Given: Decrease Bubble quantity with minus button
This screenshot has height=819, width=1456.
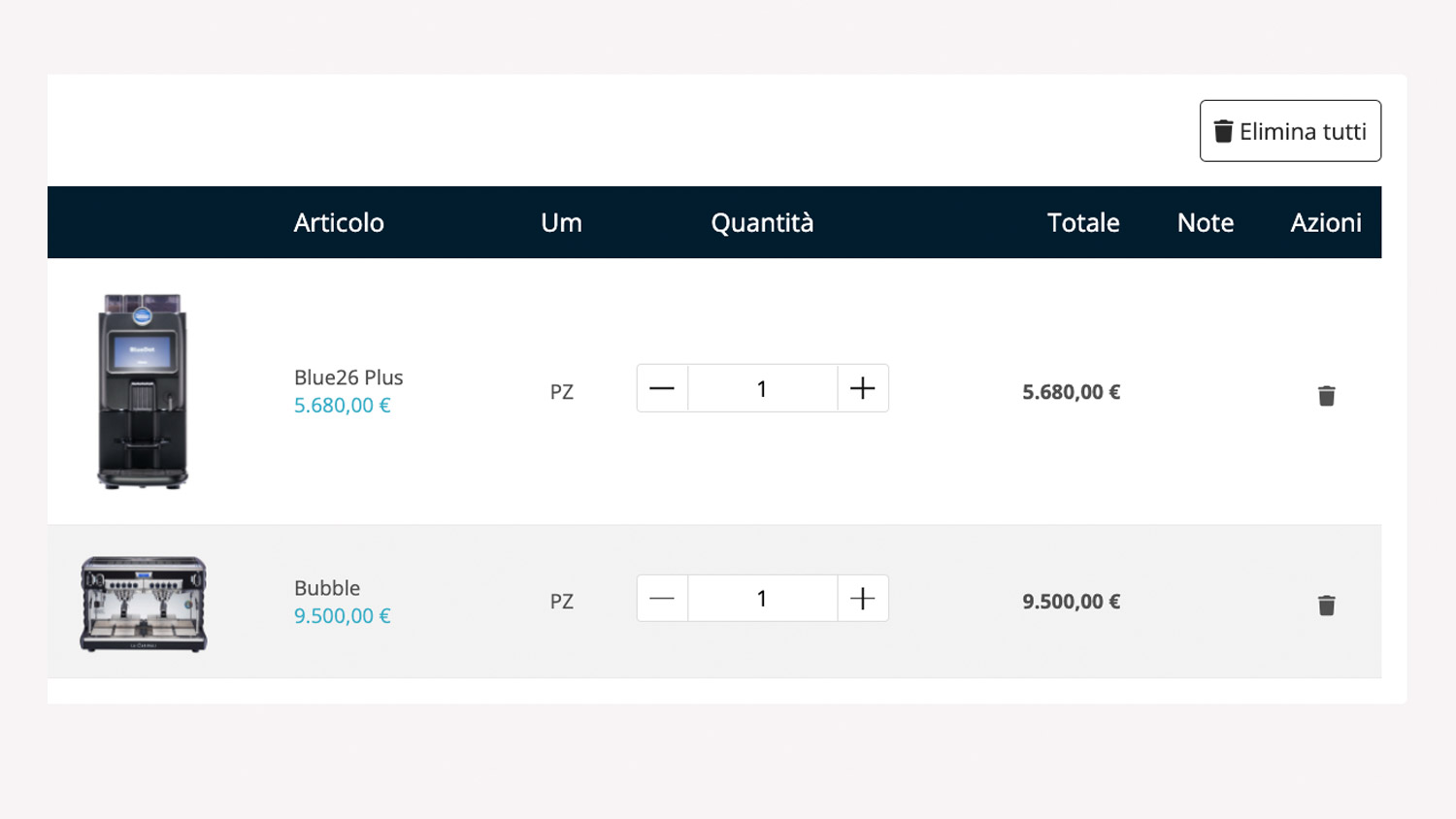Looking at the screenshot, I should 662,599.
